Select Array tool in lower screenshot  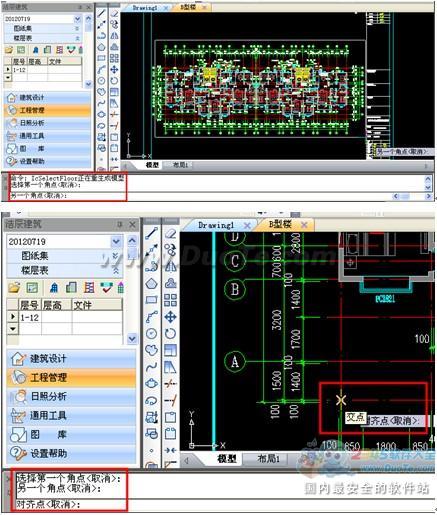click(170, 300)
